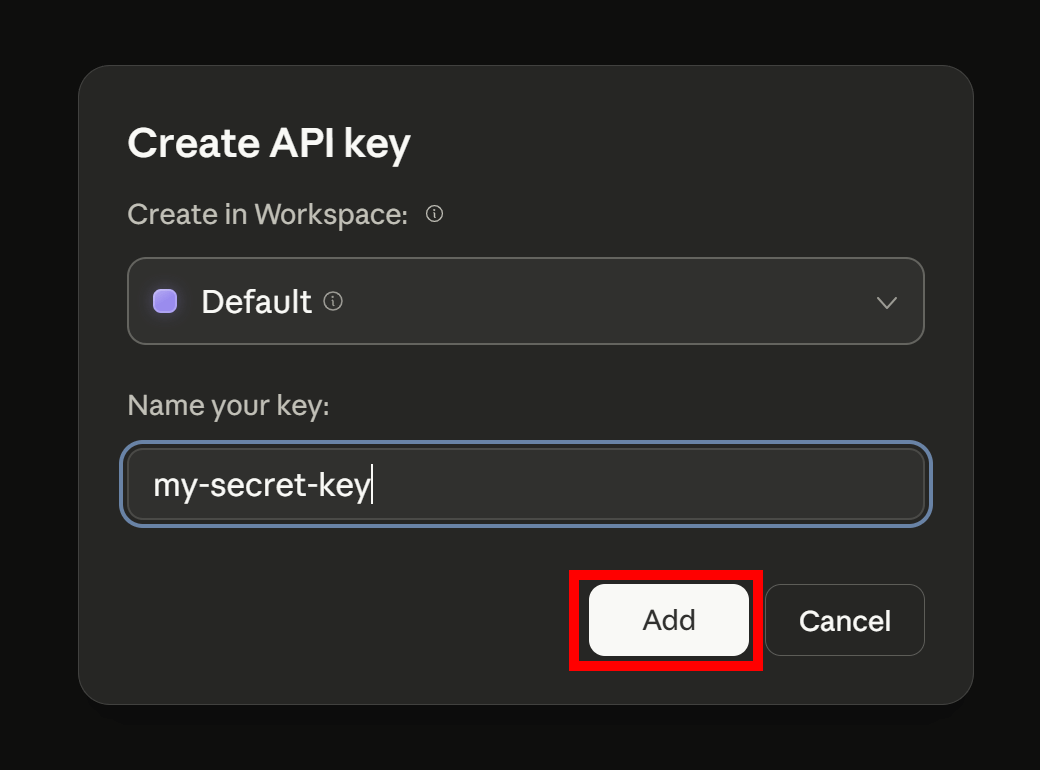Click the empty middle of the workspace dropdown
Viewport: 1040px width, 770px height.
(600, 301)
